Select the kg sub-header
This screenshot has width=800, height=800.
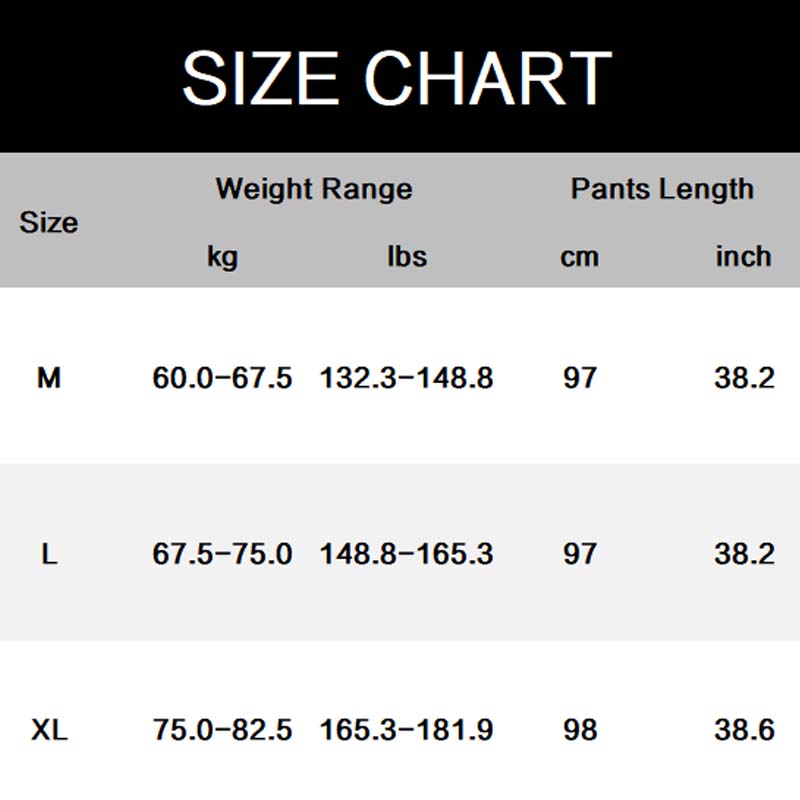pyautogui.click(x=222, y=256)
